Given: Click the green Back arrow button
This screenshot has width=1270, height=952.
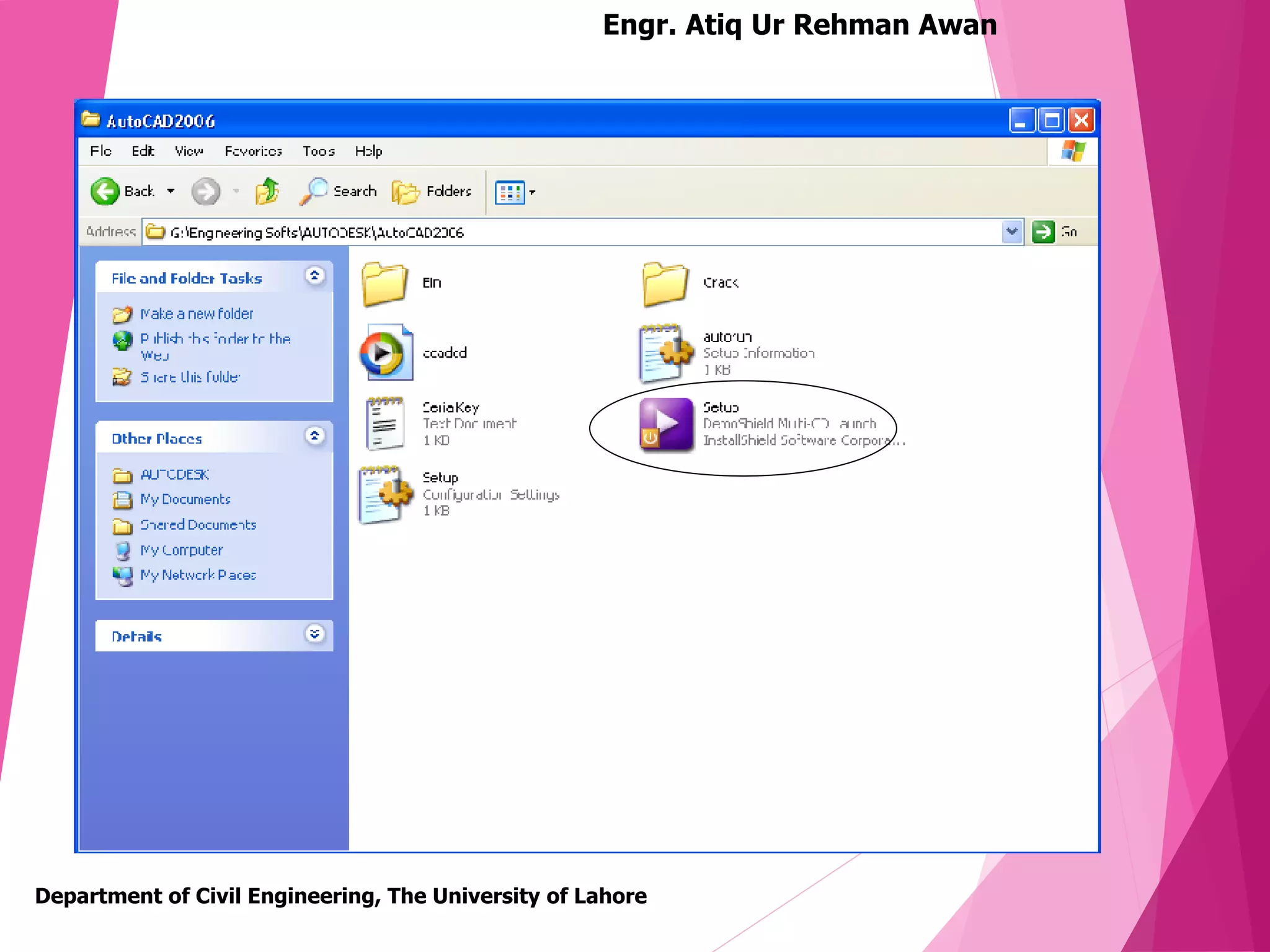Looking at the screenshot, I should [105, 192].
